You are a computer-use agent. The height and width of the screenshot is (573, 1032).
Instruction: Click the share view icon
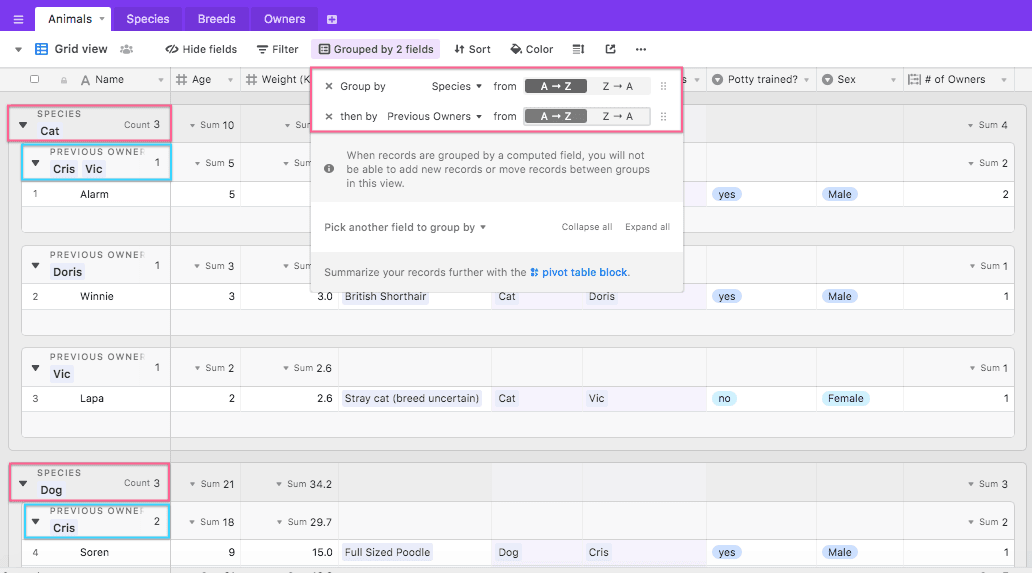click(x=610, y=49)
